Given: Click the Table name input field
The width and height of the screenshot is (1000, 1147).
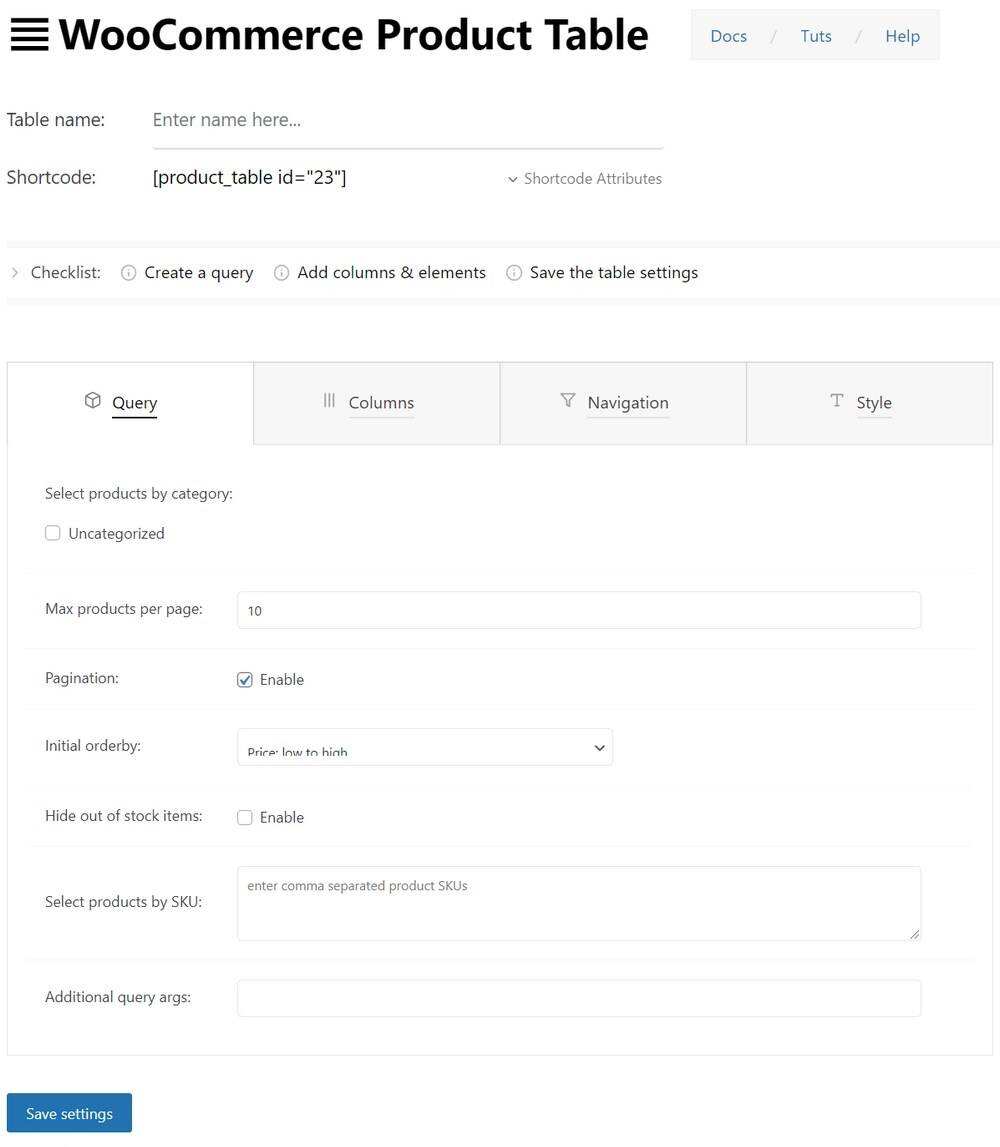Looking at the screenshot, I should point(407,121).
